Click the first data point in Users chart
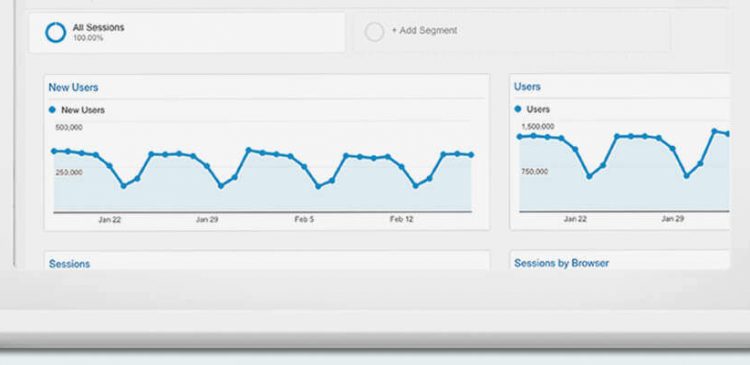This screenshot has height=365, width=750. pos(520,137)
